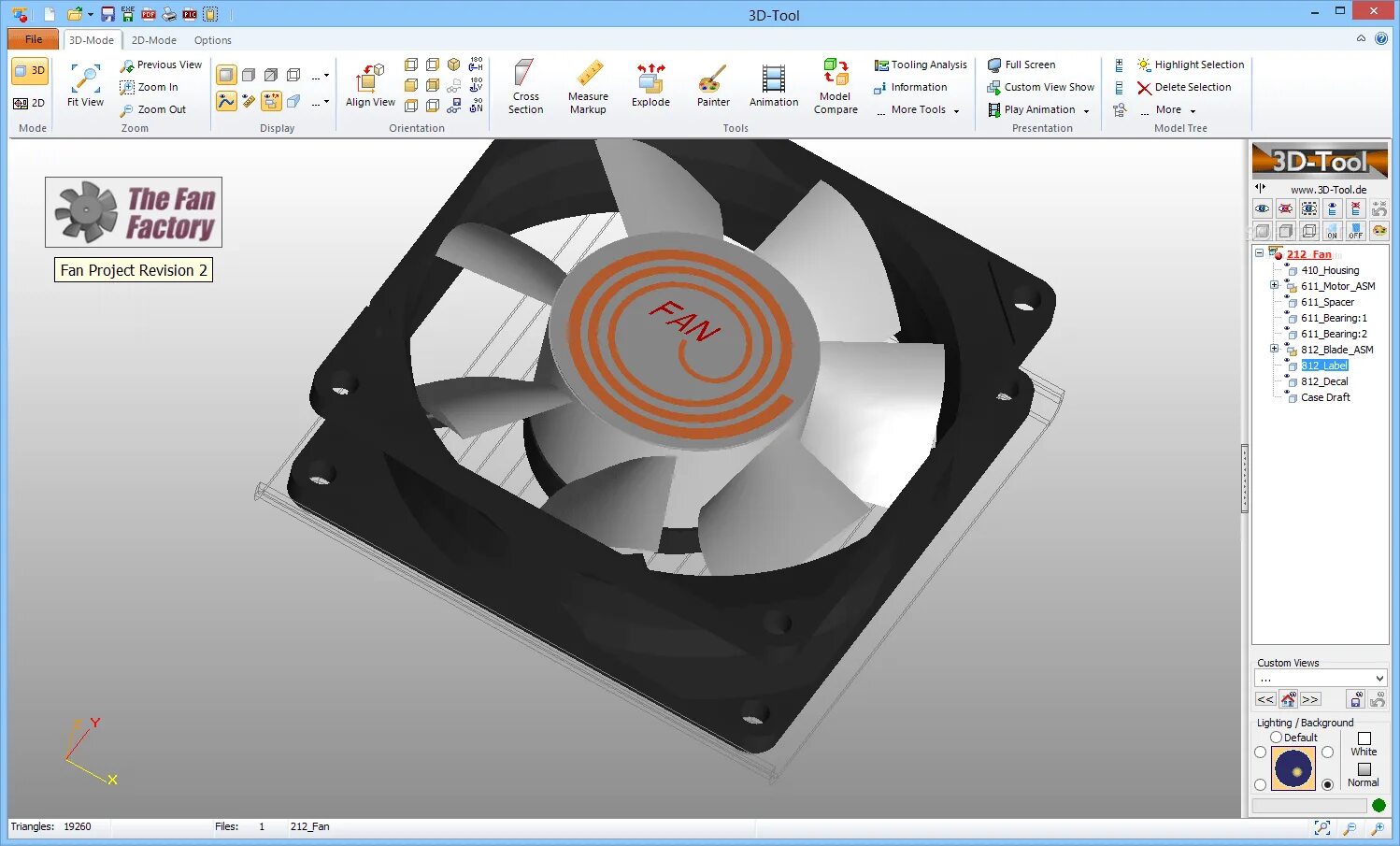1400x846 pixels.
Task: Rotate view 180 degrees horizontally icon
Action: click(x=476, y=65)
